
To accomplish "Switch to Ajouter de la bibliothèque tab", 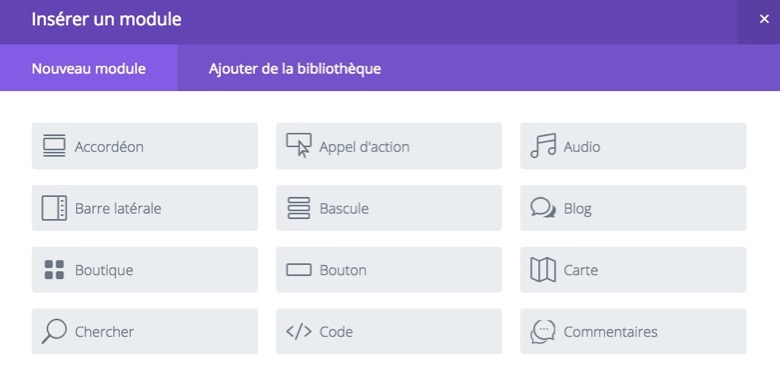I will 294,68.
